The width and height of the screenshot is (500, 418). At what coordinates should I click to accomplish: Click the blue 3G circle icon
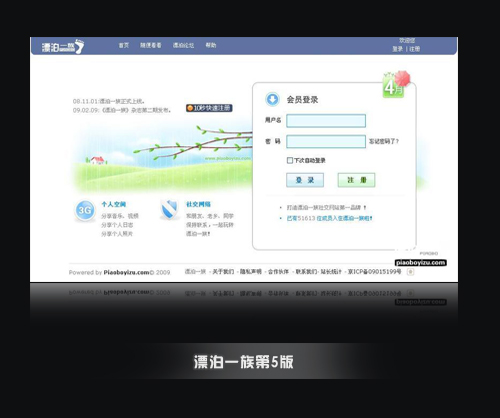pyautogui.click(x=85, y=210)
